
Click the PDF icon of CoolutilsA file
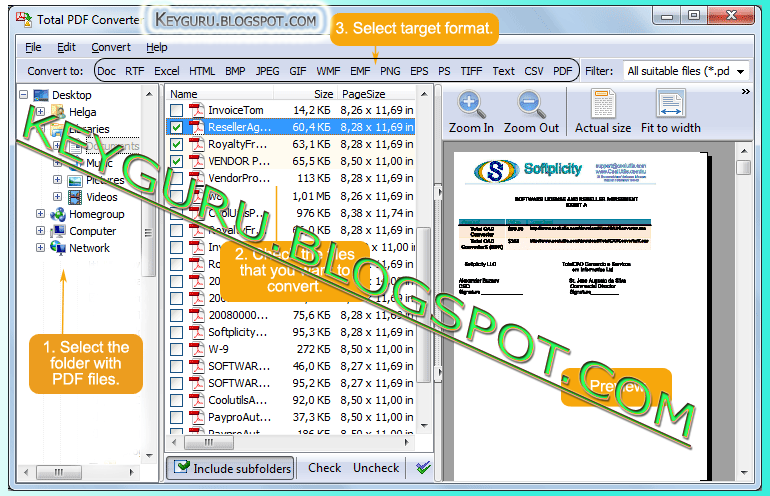197,400
